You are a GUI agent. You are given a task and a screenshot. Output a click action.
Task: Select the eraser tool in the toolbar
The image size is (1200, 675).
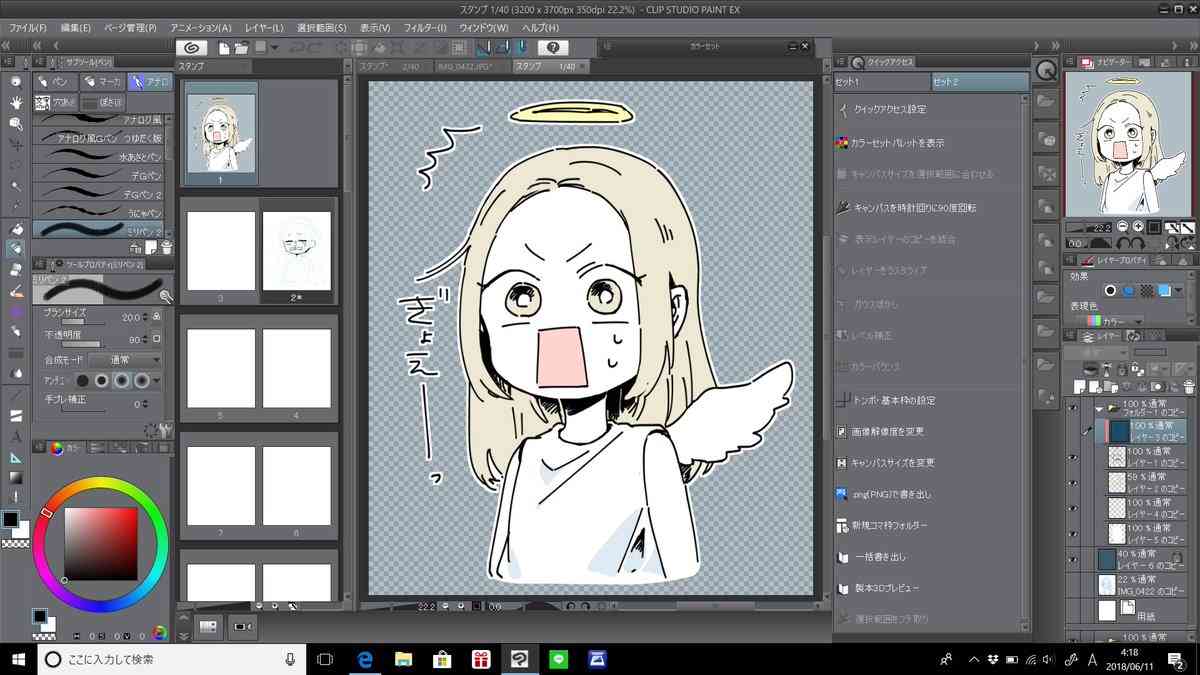[x=16, y=269]
